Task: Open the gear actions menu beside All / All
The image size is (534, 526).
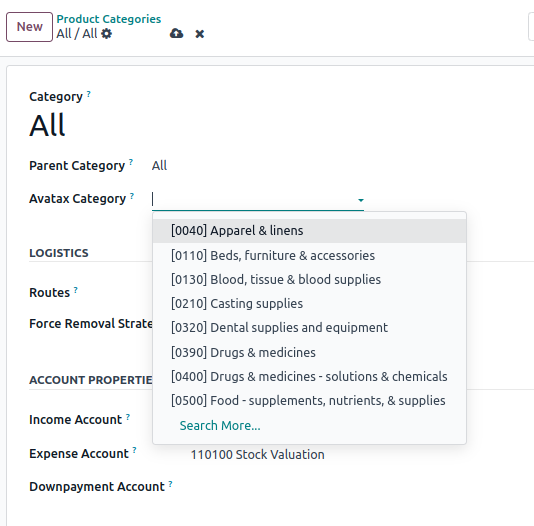Action: click(x=107, y=34)
